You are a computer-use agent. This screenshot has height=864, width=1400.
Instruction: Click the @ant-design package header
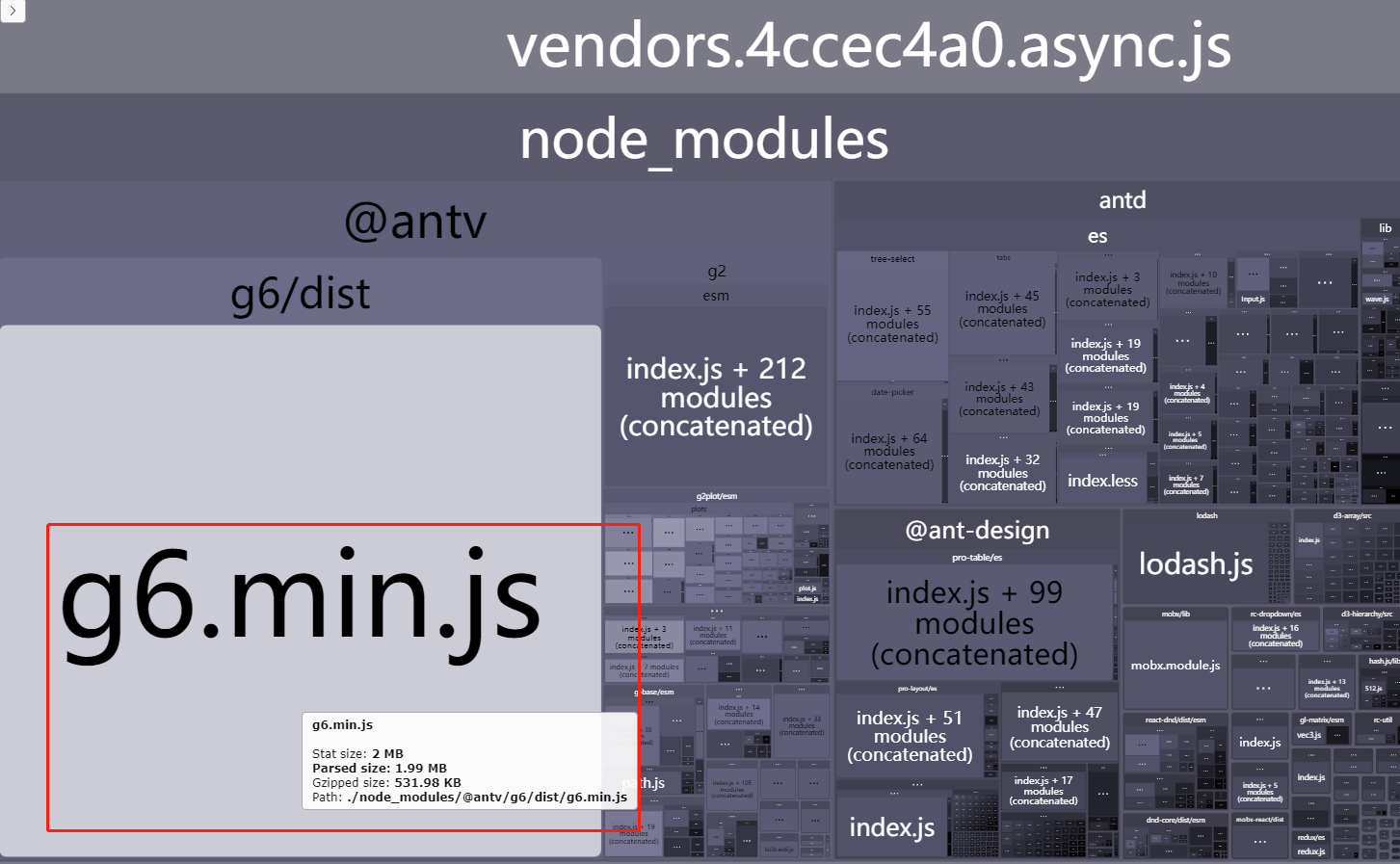click(977, 530)
